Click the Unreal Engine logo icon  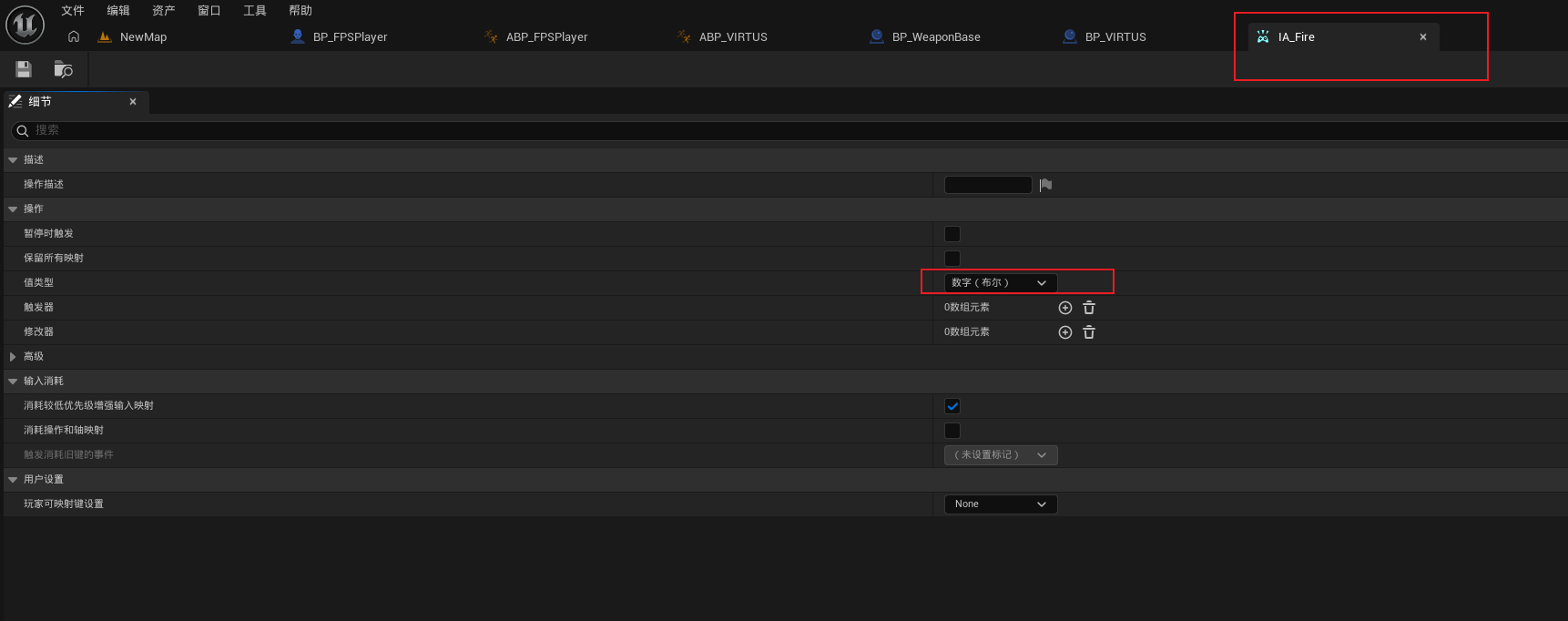[x=25, y=25]
